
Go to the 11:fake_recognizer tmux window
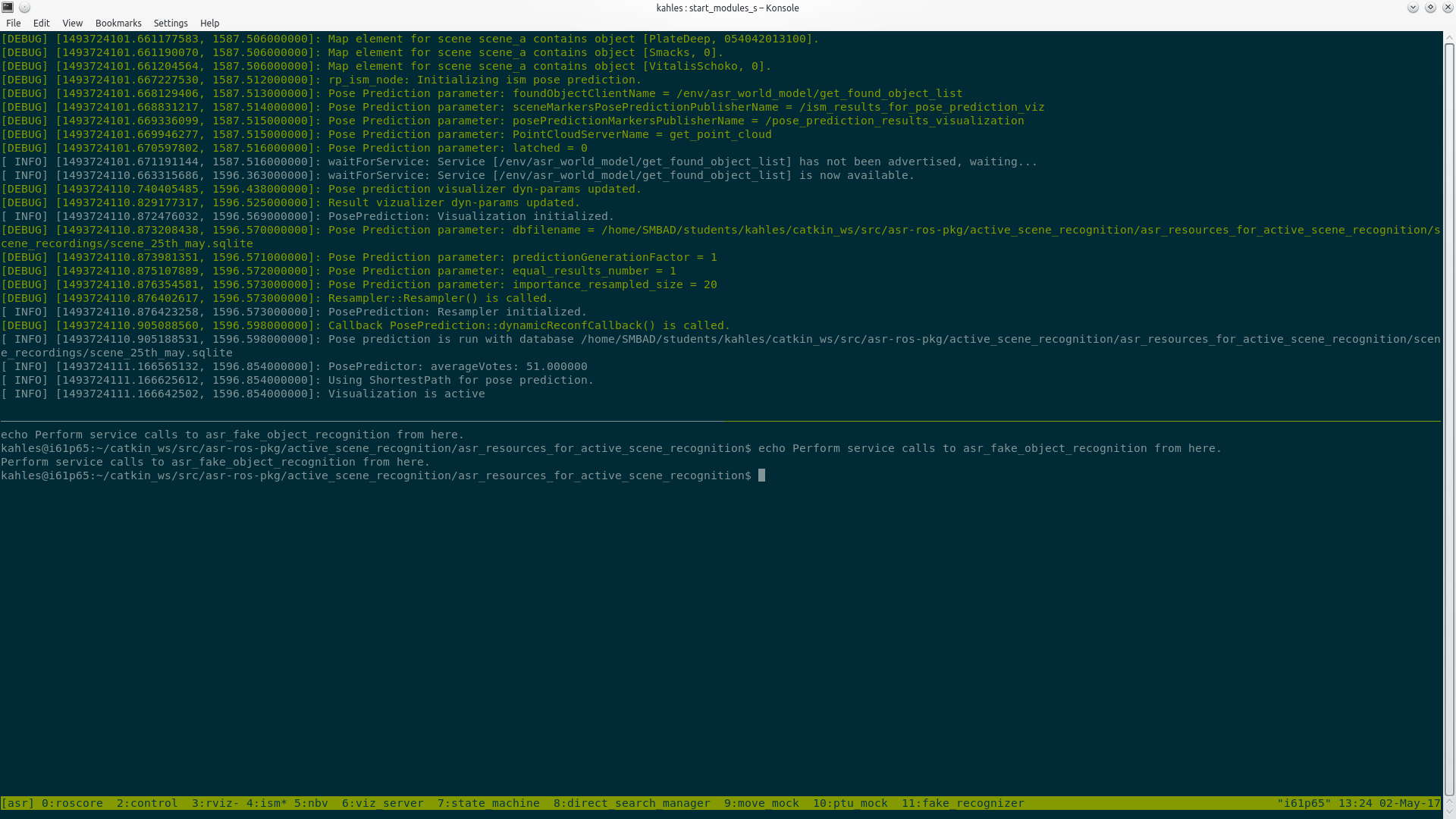(x=962, y=803)
